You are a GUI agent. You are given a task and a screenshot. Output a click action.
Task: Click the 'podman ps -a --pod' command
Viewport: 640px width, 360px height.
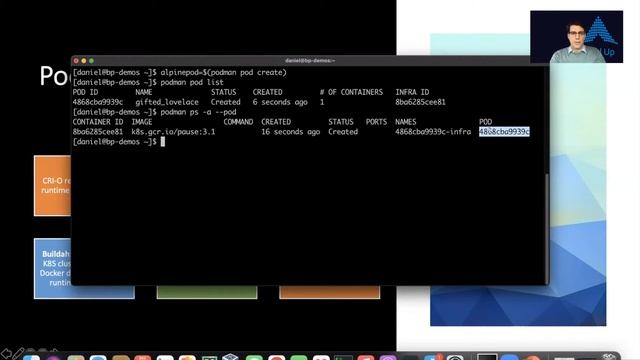click(x=198, y=112)
